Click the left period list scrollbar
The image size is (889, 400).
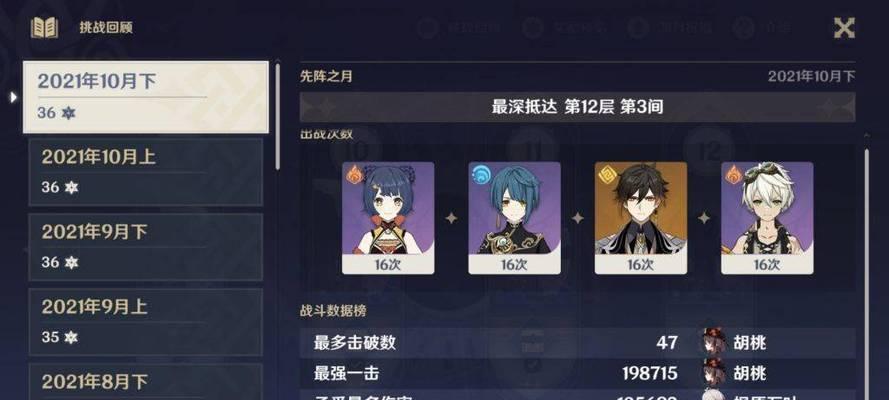277,116
